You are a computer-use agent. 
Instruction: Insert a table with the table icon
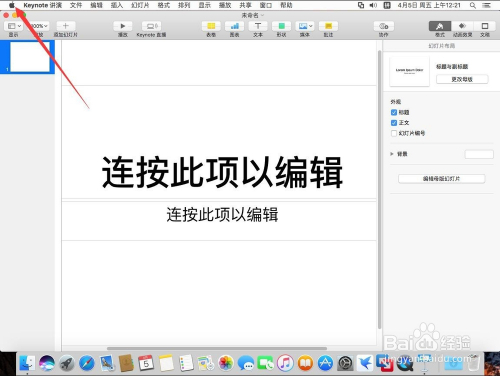point(211,26)
